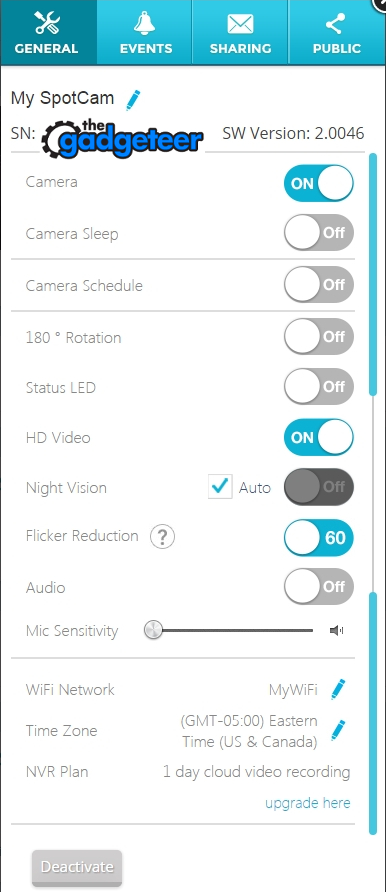Switch to the Events tab

coord(145,32)
